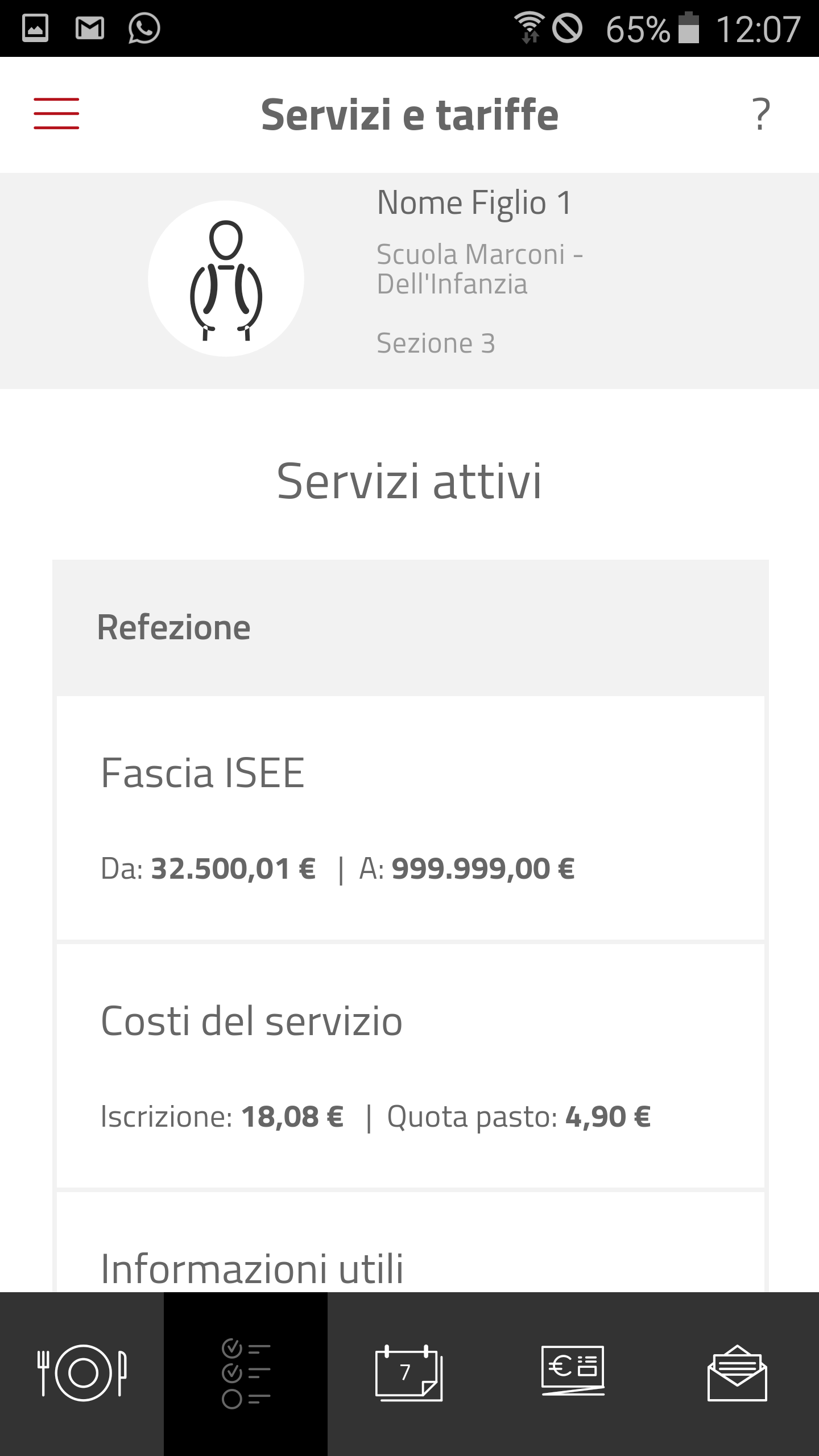Image resolution: width=819 pixels, height=1456 pixels.
Task: Select the services checklist tab icon
Action: point(246,1373)
